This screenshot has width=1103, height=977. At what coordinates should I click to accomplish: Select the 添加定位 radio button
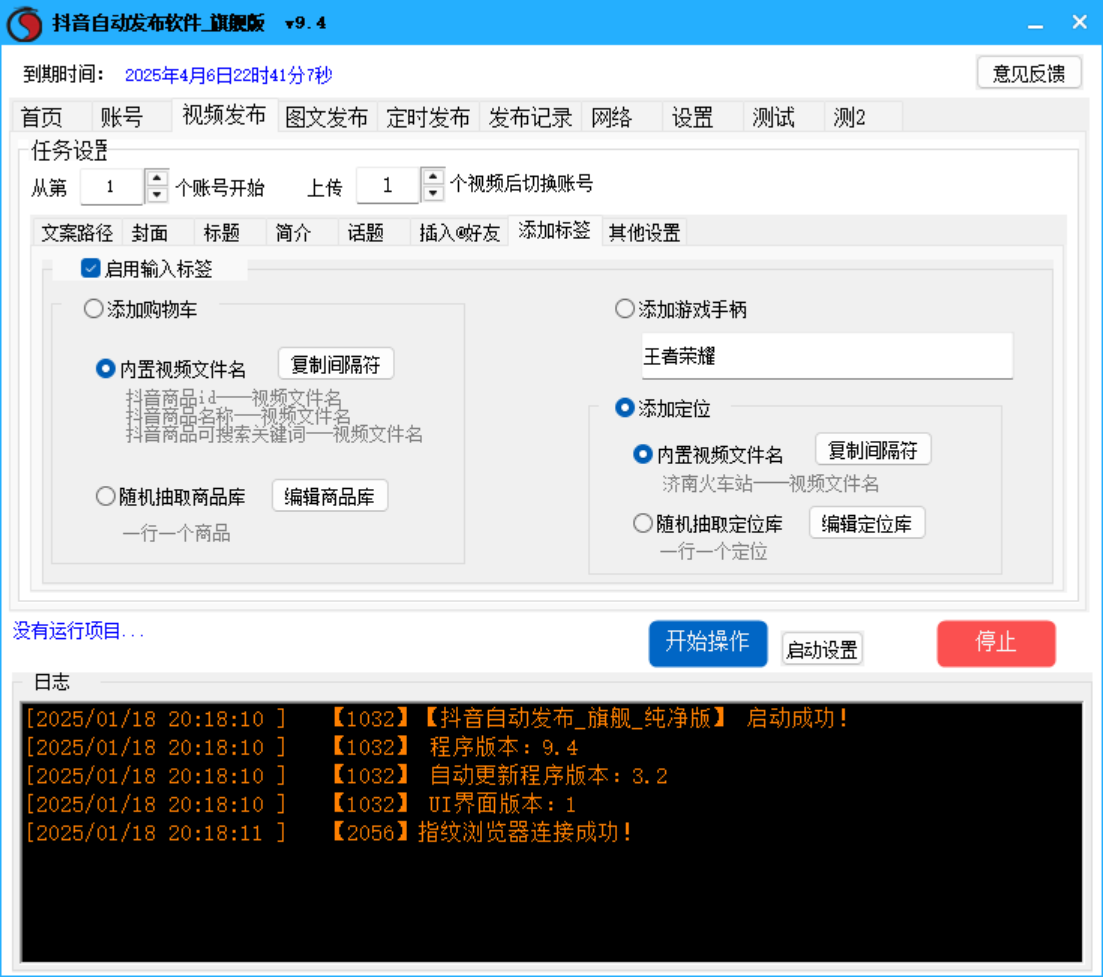point(625,408)
